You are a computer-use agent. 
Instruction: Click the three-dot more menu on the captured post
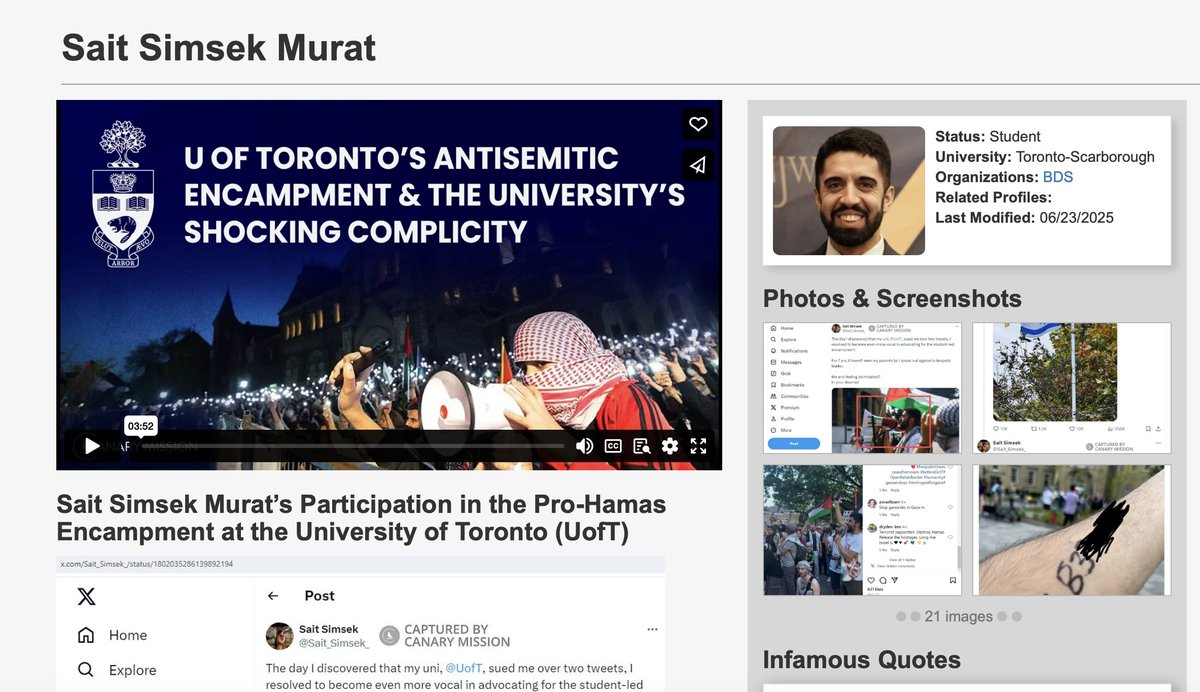[652, 629]
